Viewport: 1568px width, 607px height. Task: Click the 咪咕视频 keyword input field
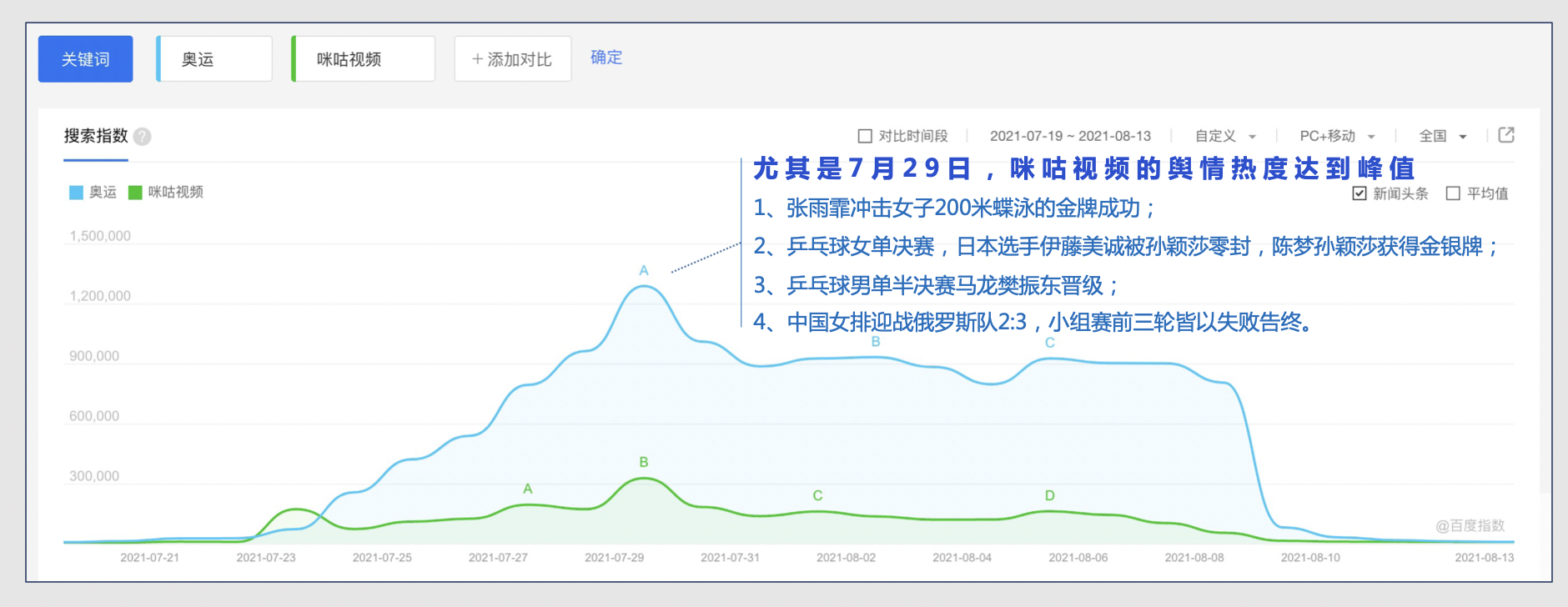(364, 59)
